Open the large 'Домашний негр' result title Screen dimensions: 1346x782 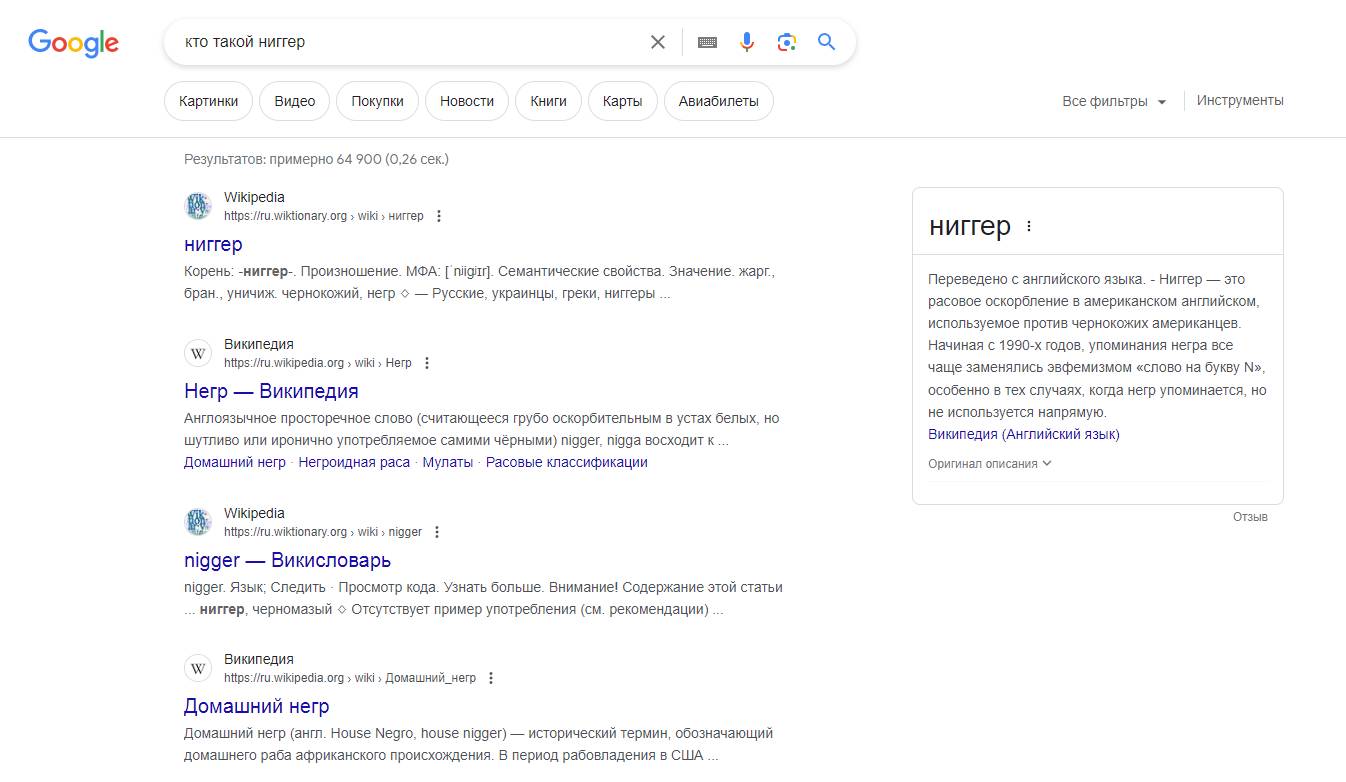click(x=256, y=706)
